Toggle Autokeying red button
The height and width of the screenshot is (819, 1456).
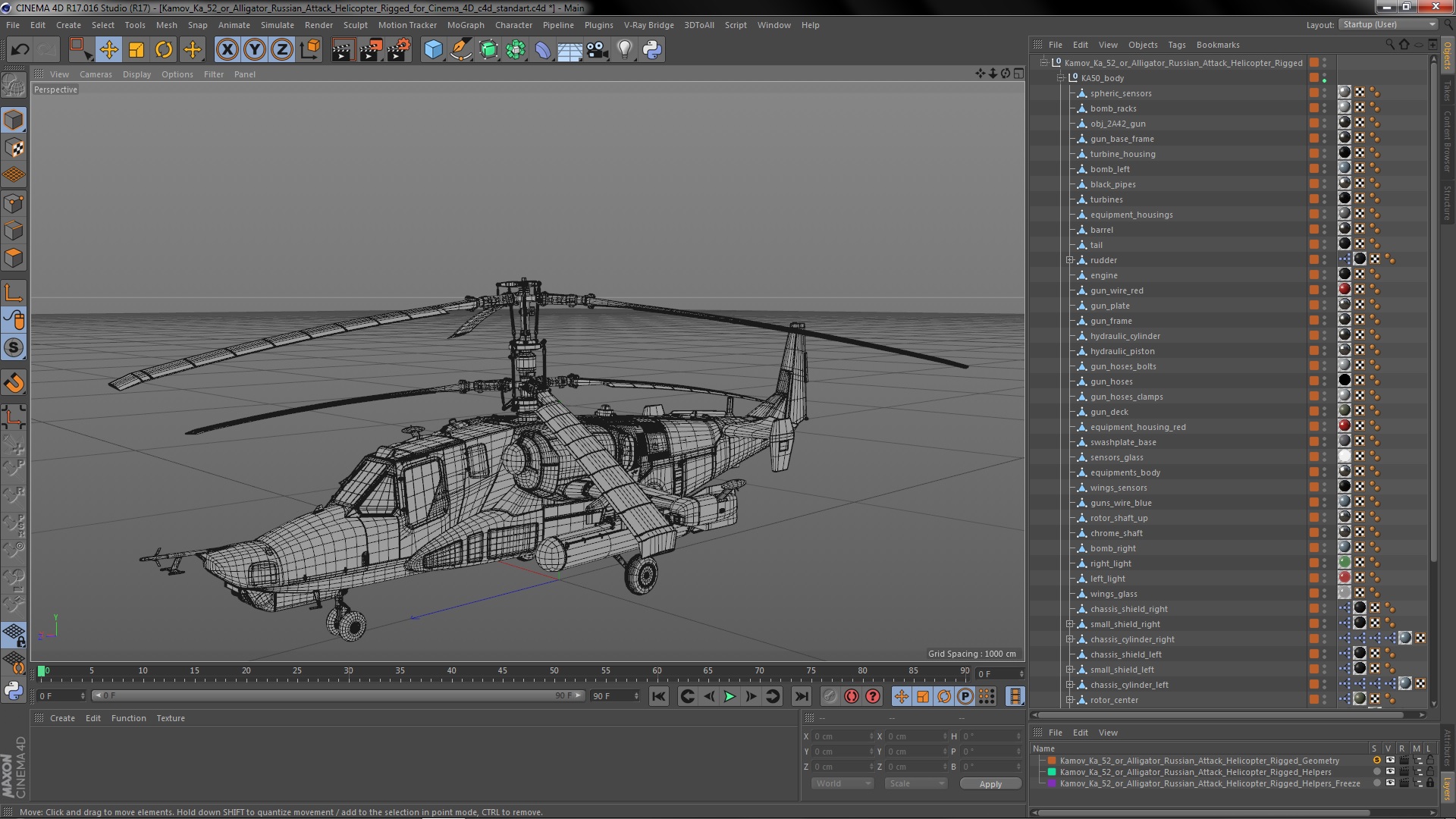click(852, 696)
